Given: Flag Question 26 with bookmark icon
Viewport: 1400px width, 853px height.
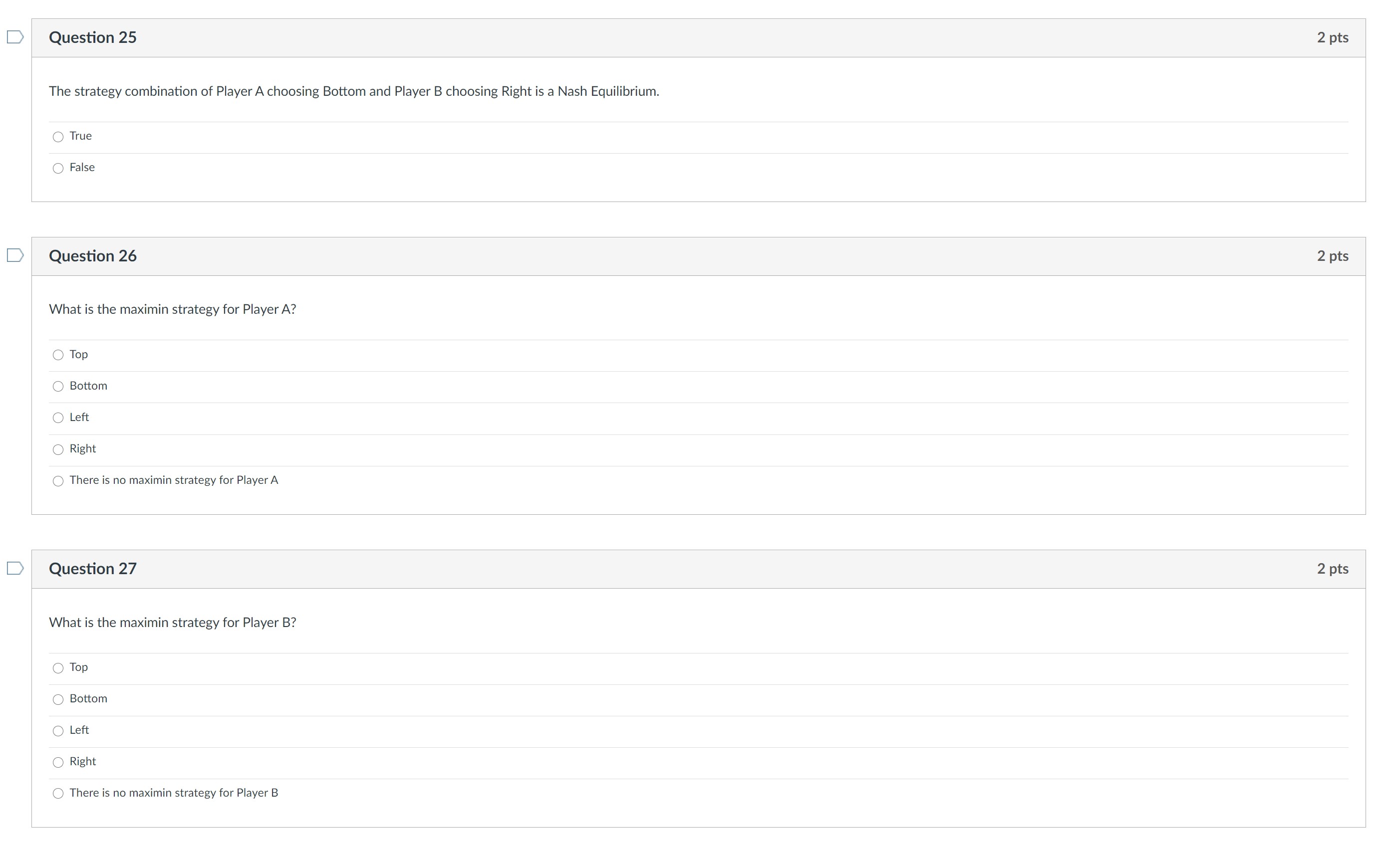Looking at the screenshot, I should click(x=15, y=255).
